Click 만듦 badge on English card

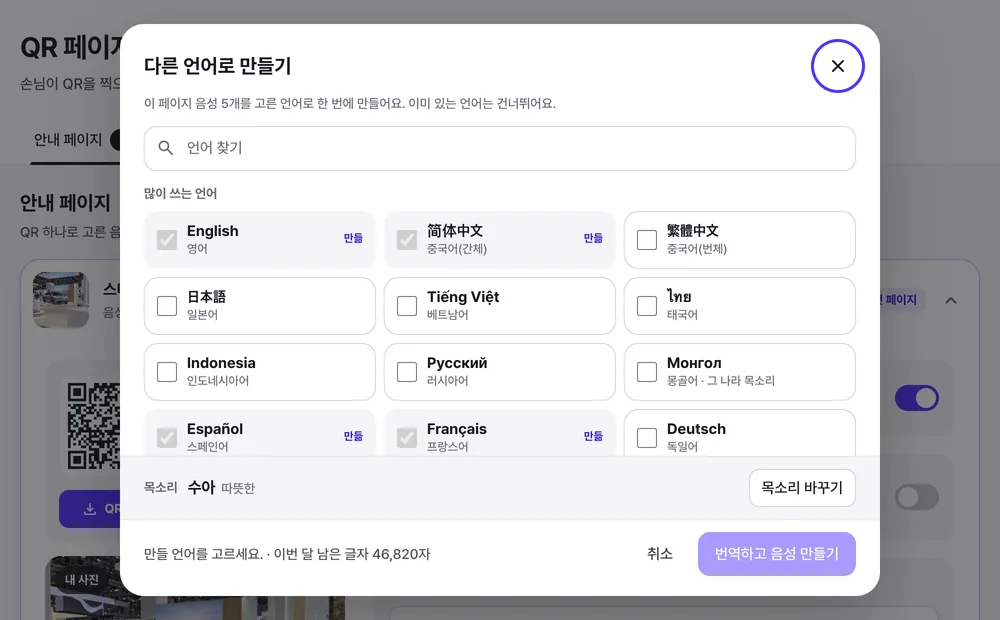point(353,238)
